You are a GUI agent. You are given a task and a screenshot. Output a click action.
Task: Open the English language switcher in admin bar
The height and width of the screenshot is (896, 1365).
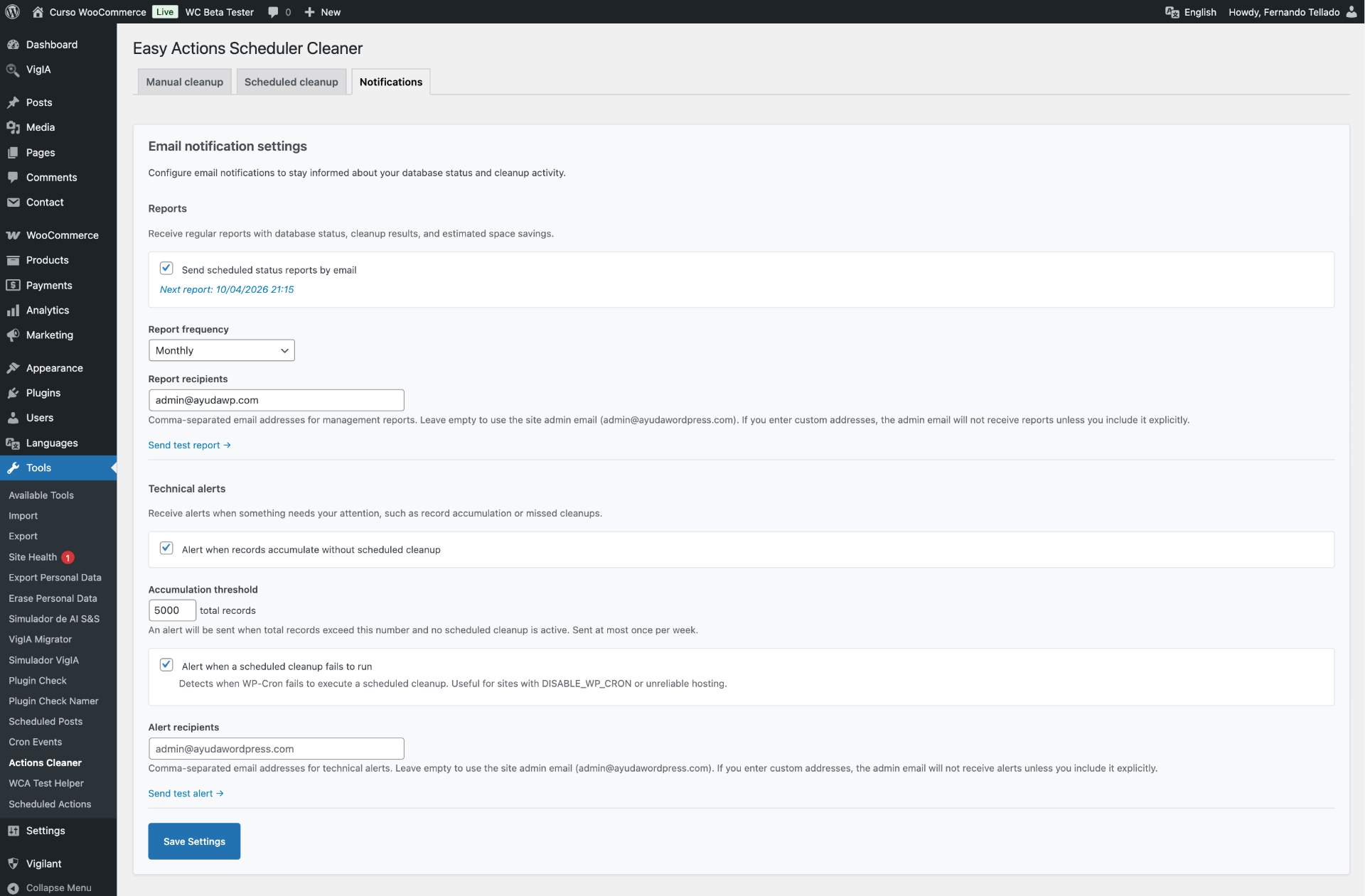point(1191,12)
